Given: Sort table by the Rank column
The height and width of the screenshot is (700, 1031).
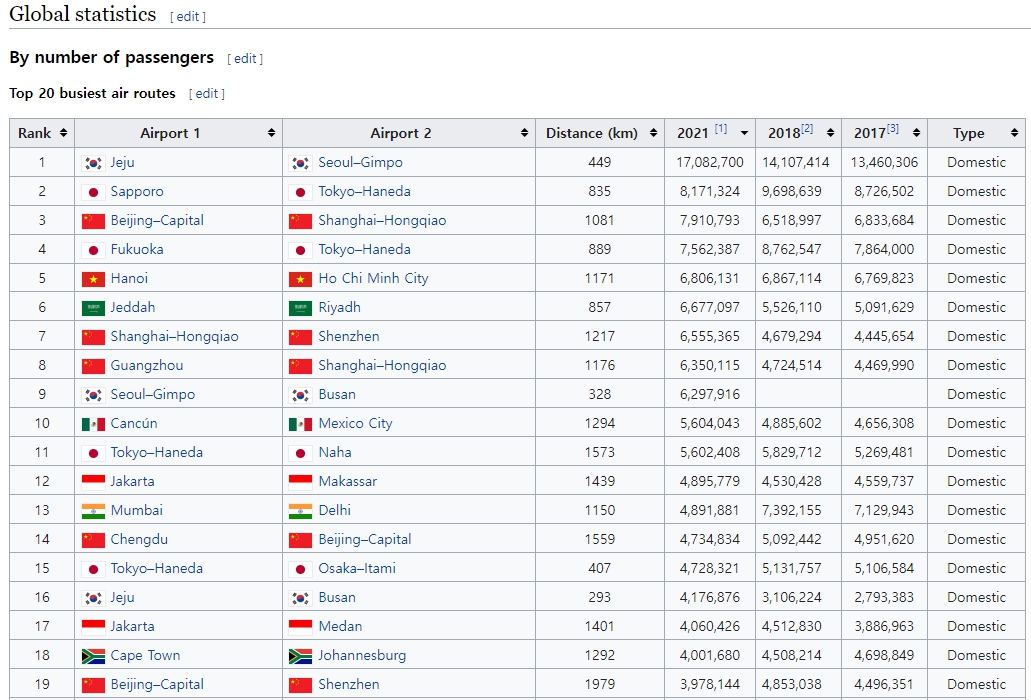Looking at the screenshot, I should pos(42,133).
